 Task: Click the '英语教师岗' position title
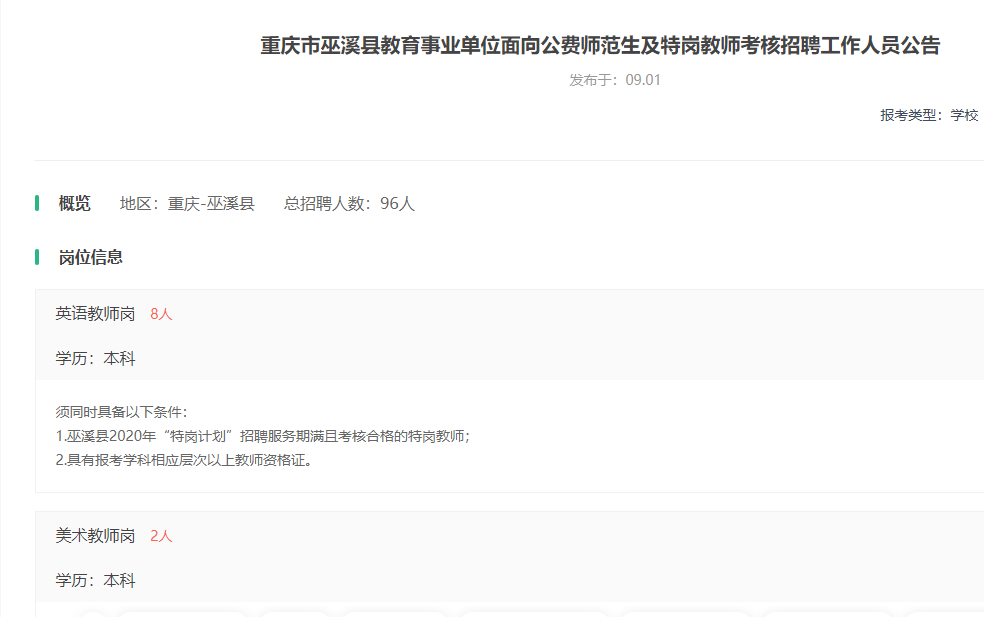[95, 314]
